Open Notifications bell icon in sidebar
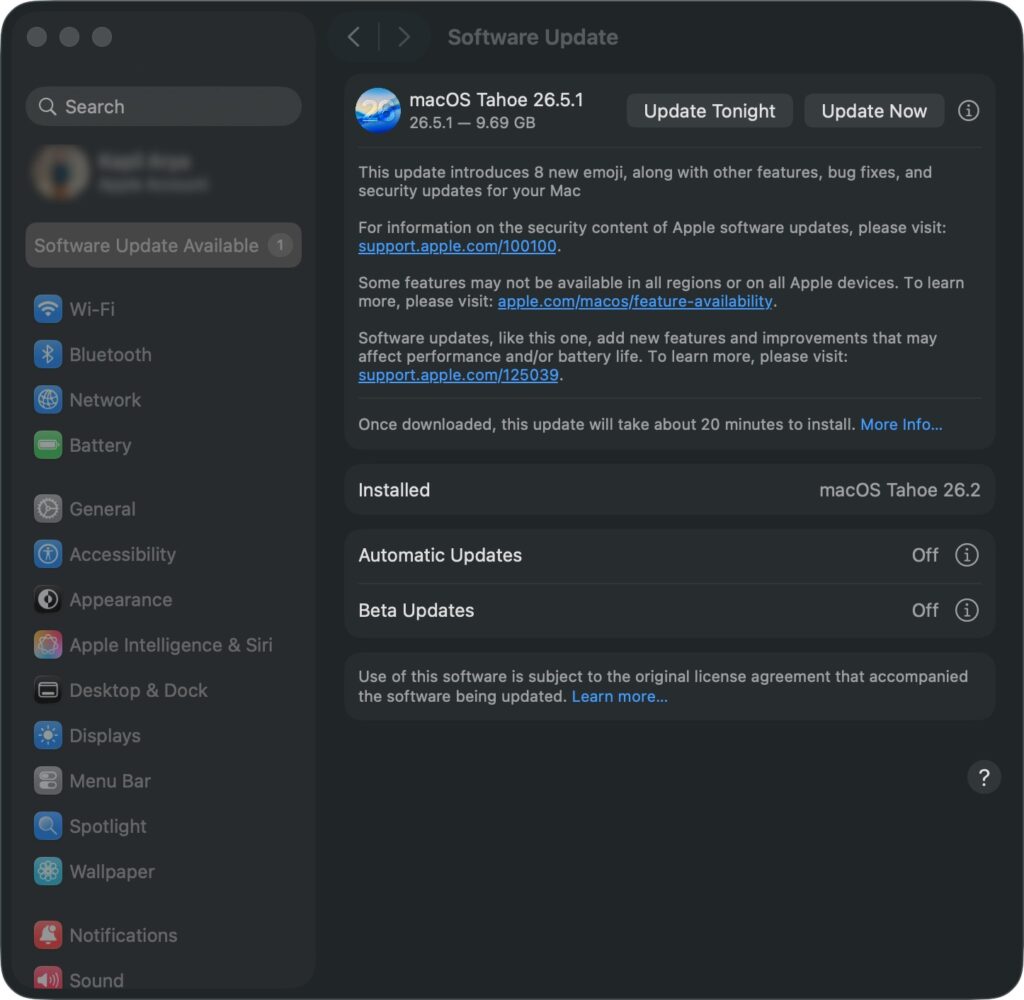Screen dimensions: 1024x1000 tap(48, 935)
